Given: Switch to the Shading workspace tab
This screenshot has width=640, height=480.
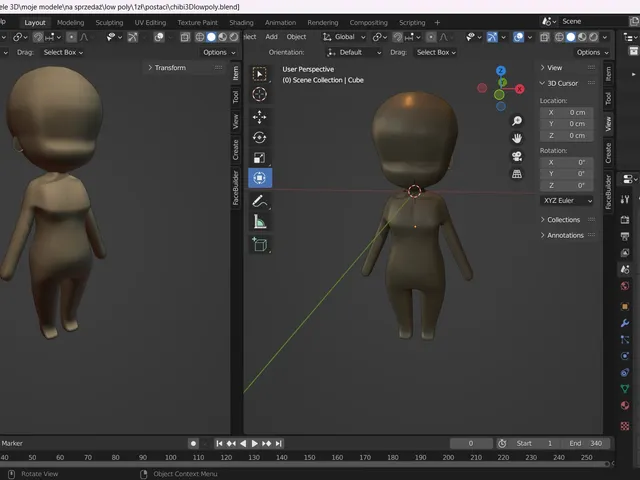Looking at the screenshot, I should point(241,22).
